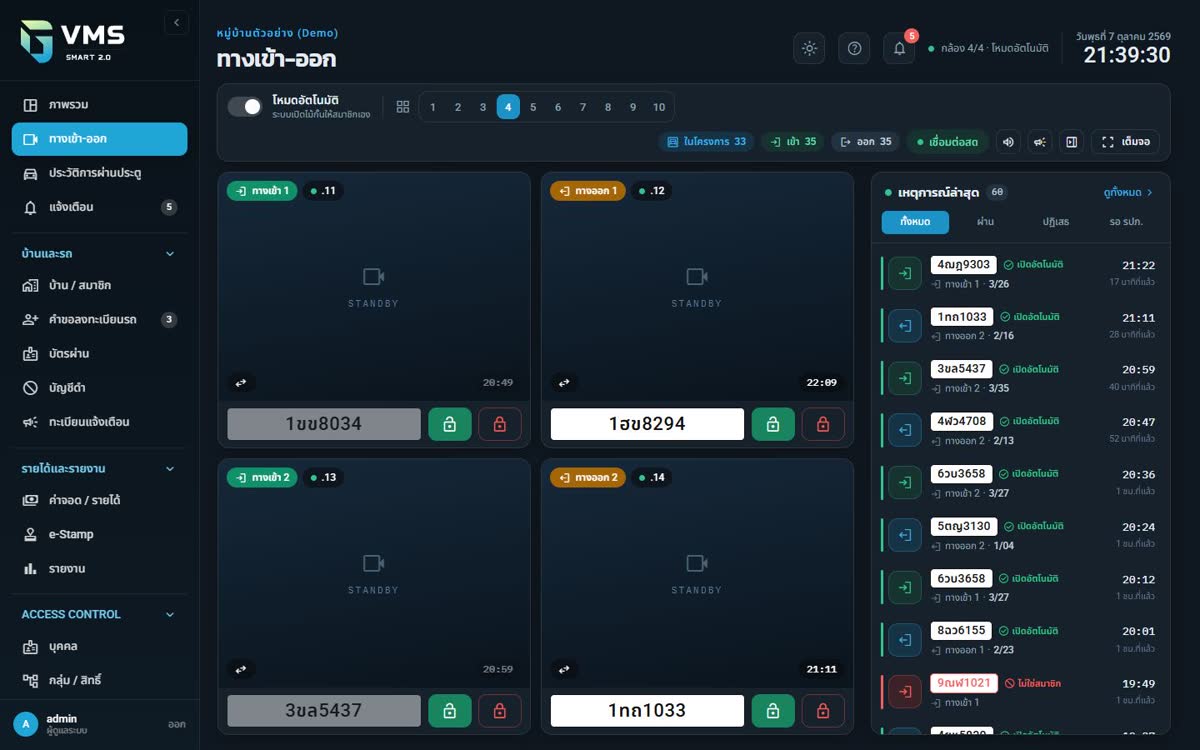Open the gate for ทางเข้า 2 (green unlock)
This screenshot has height=750, width=1200.
coord(450,711)
